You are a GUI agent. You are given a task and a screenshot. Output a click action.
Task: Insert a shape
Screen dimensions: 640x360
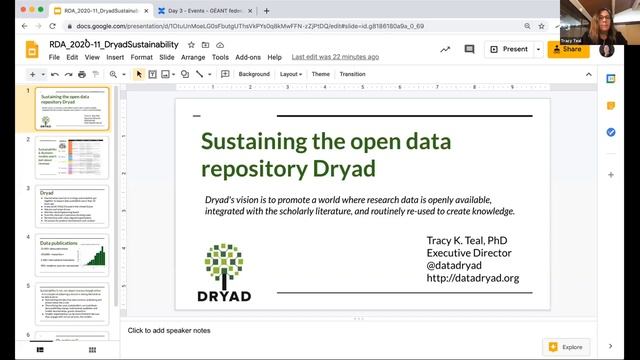(x=185, y=74)
